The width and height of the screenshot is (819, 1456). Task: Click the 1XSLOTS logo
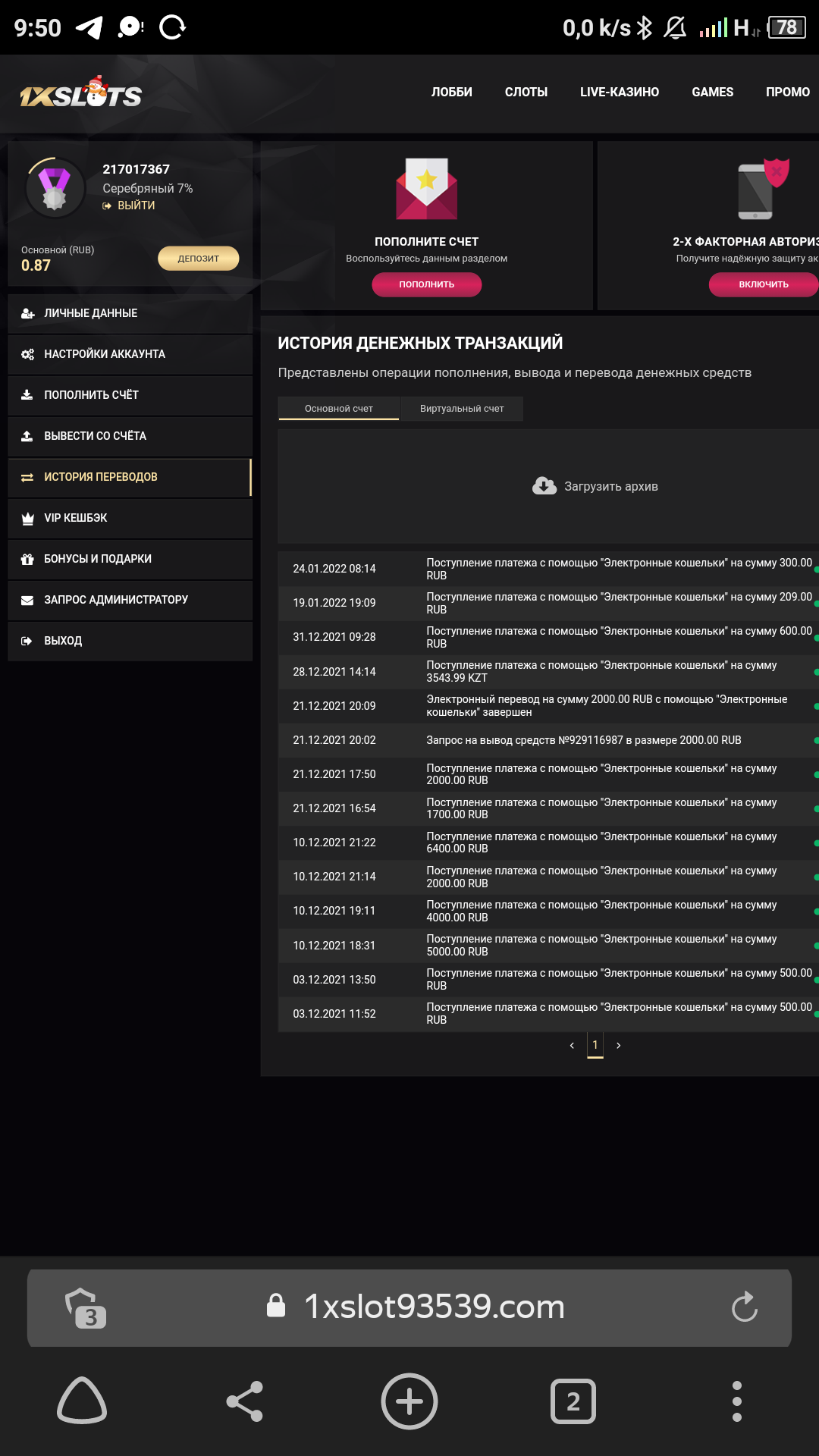pyautogui.click(x=80, y=94)
